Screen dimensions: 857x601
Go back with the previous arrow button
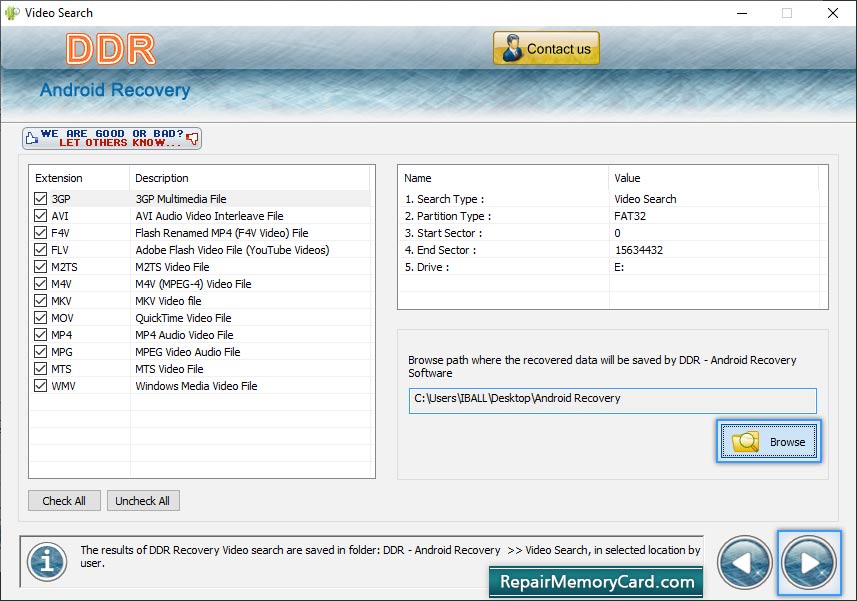(x=744, y=562)
